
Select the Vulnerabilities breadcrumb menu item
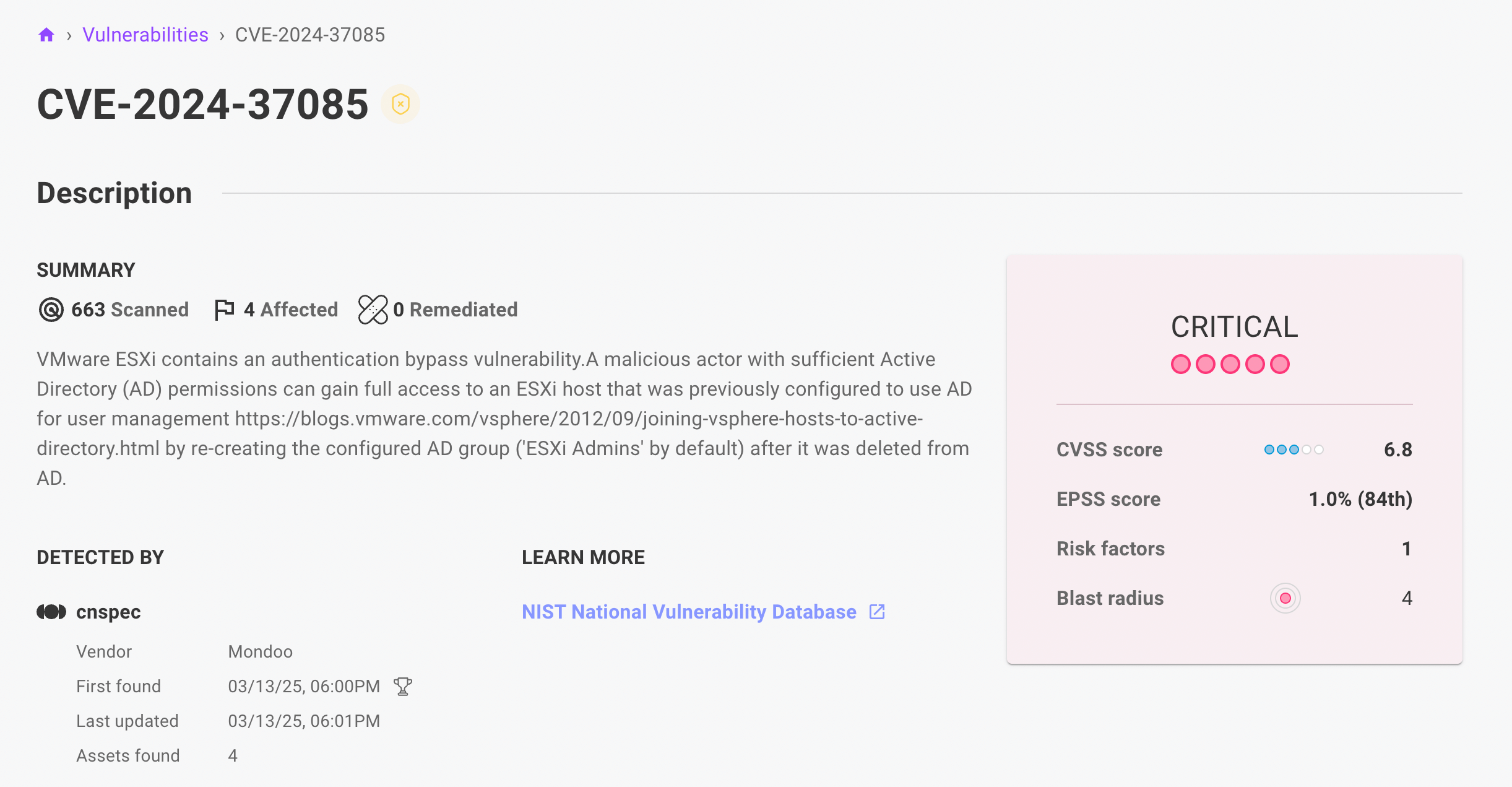tap(145, 33)
